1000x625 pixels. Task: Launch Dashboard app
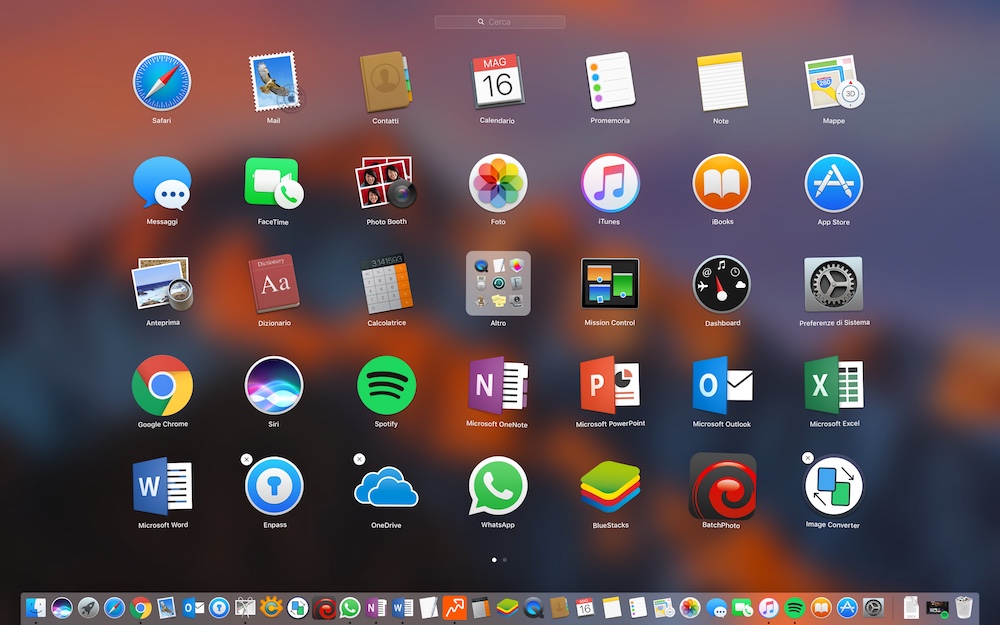pyautogui.click(x=721, y=284)
